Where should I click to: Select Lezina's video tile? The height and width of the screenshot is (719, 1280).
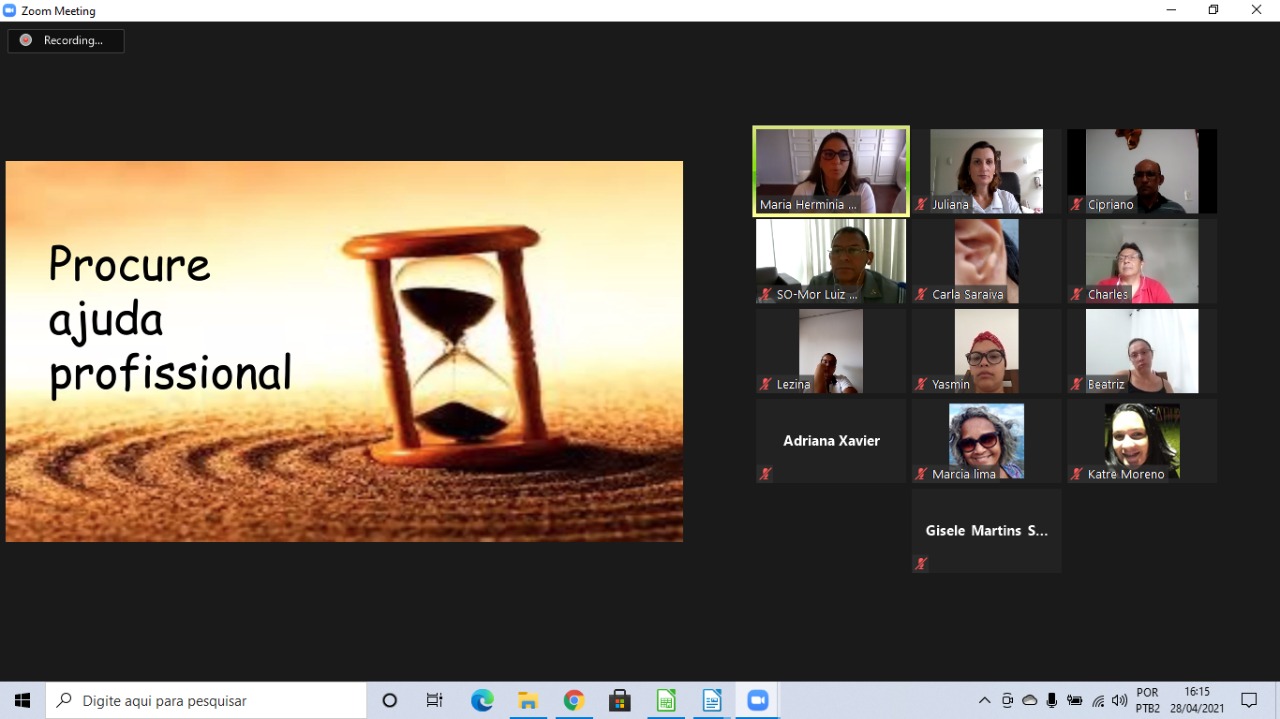coord(831,351)
